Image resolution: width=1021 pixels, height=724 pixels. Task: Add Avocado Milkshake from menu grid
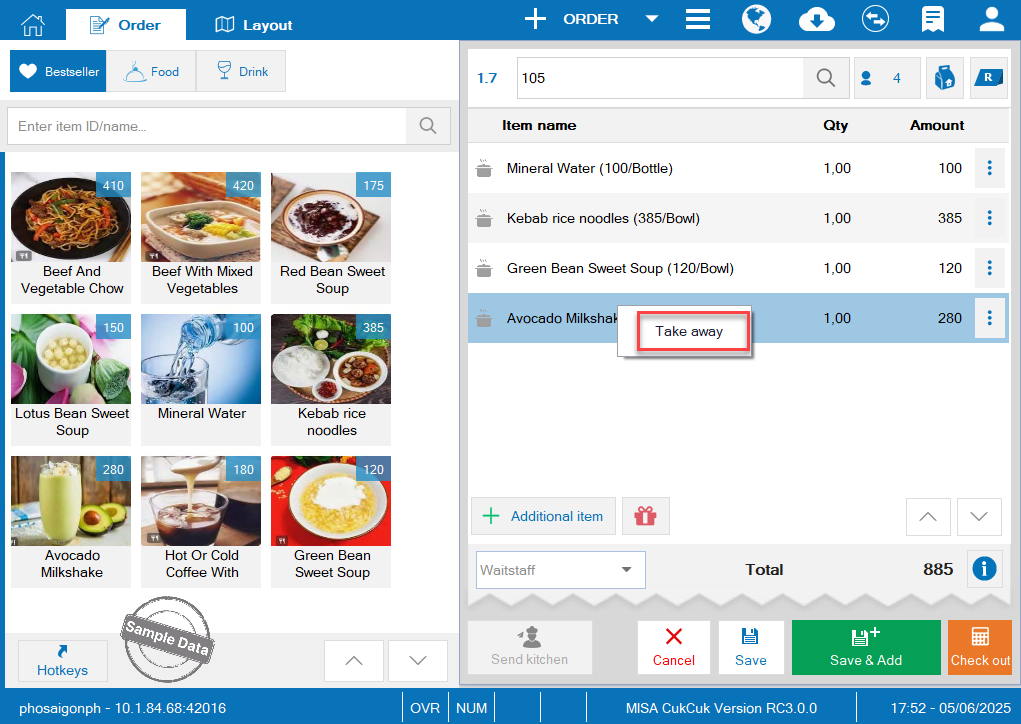pos(71,521)
